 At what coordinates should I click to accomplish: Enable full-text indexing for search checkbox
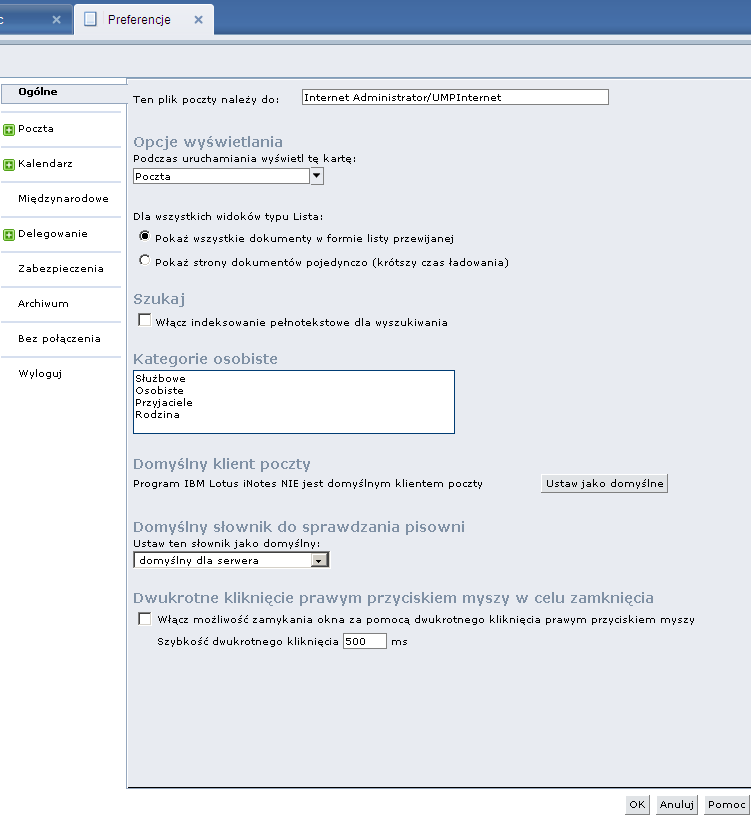pos(144,320)
